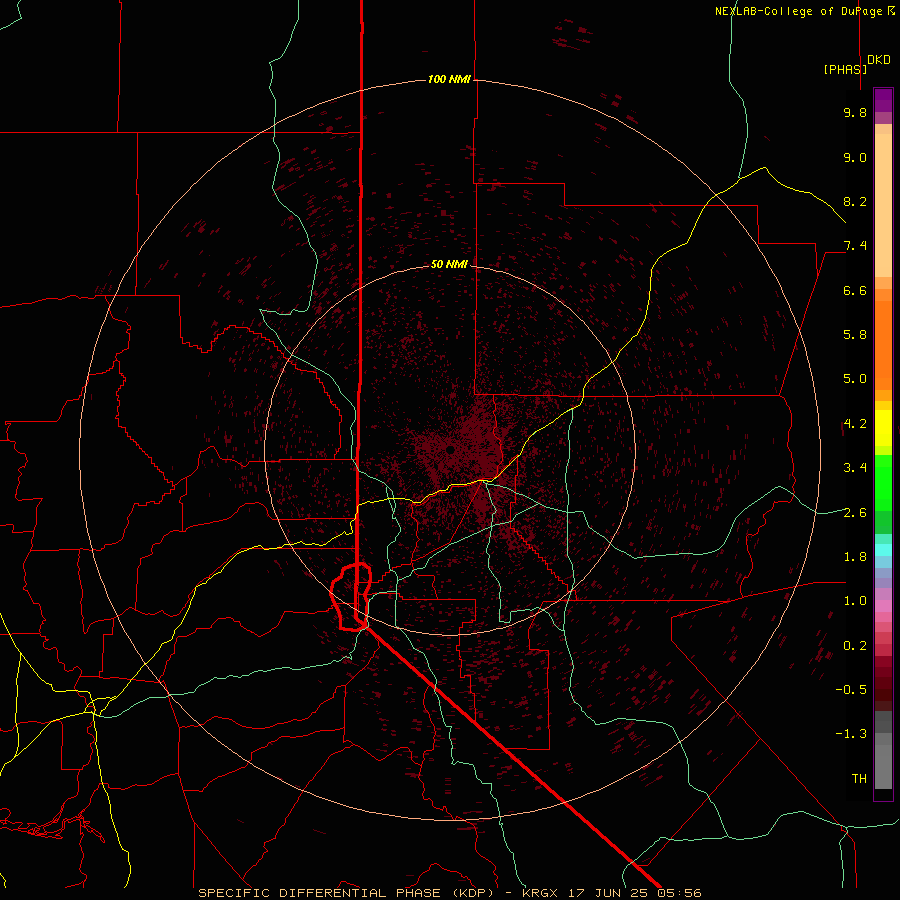The width and height of the screenshot is (900, 900).
Task: Click the 0.2 value on the color scale
Action: coord(855,646)
